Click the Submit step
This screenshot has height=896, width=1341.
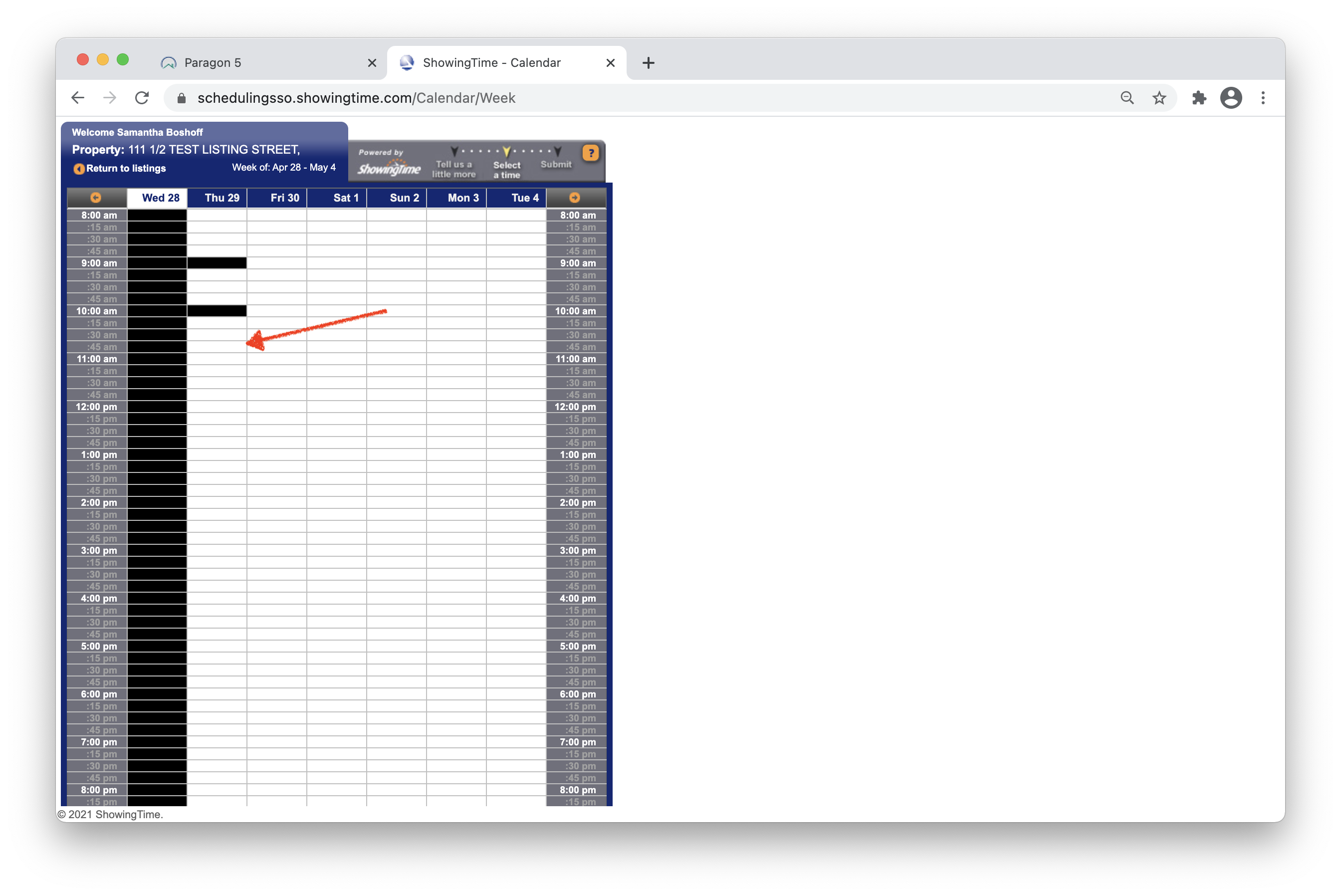[x=556, y=165]
